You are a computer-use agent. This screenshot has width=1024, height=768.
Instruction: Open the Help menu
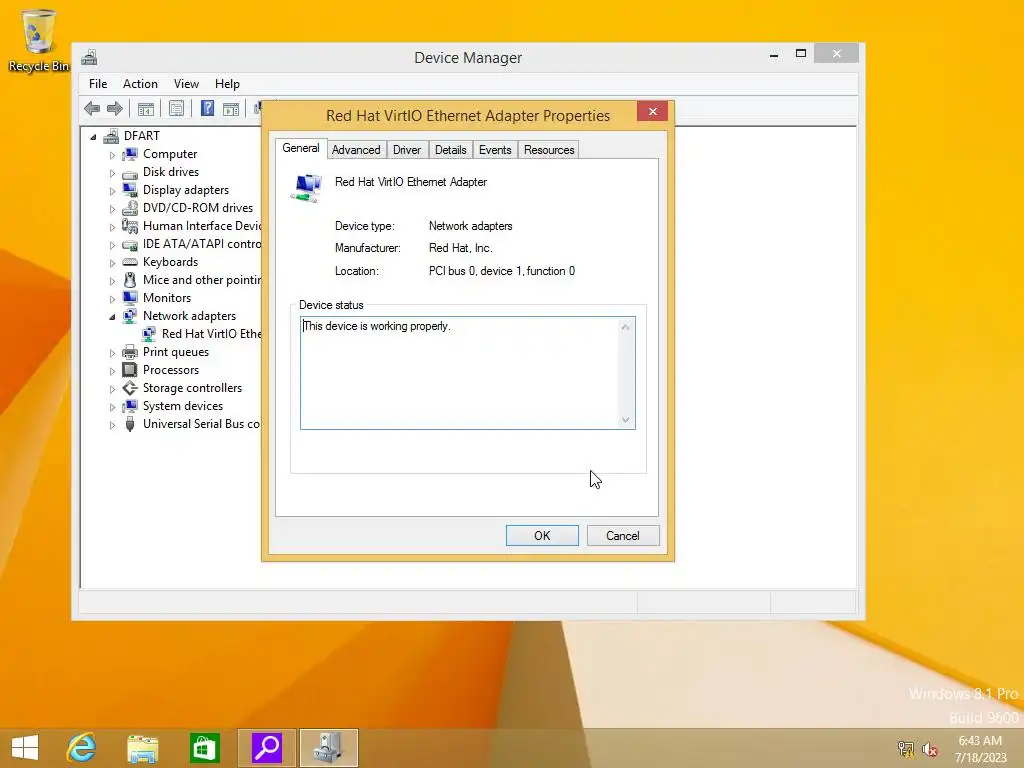click(x=227, y=84)
